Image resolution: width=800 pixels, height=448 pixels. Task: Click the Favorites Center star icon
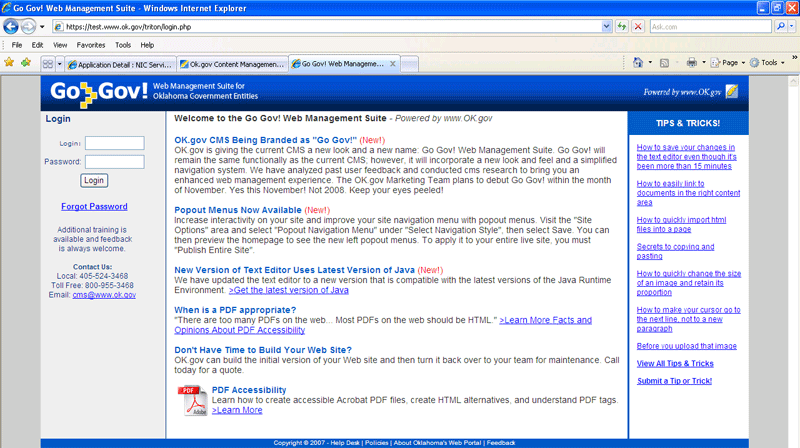pyautogui.click(x=9, y=63)
